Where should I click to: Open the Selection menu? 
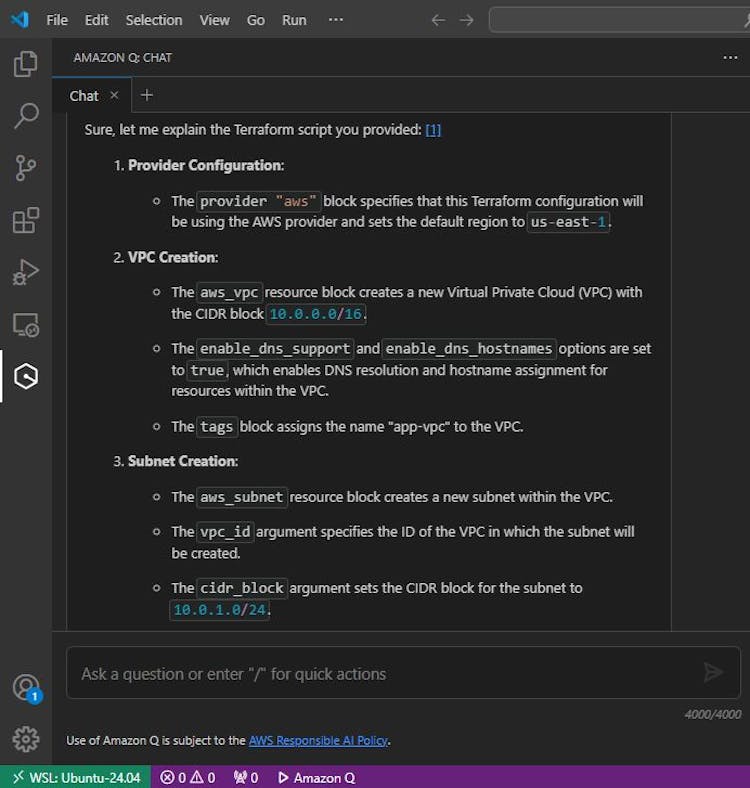coord(154,20)
